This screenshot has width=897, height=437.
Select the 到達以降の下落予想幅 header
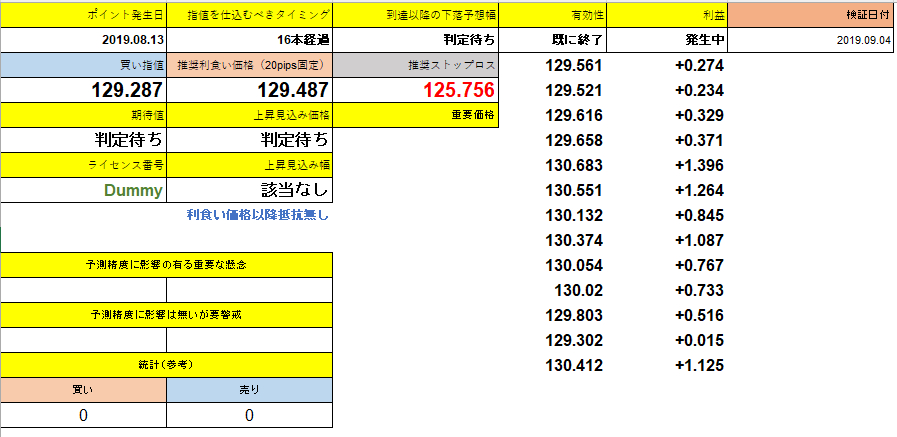click(x=416, y=15)
